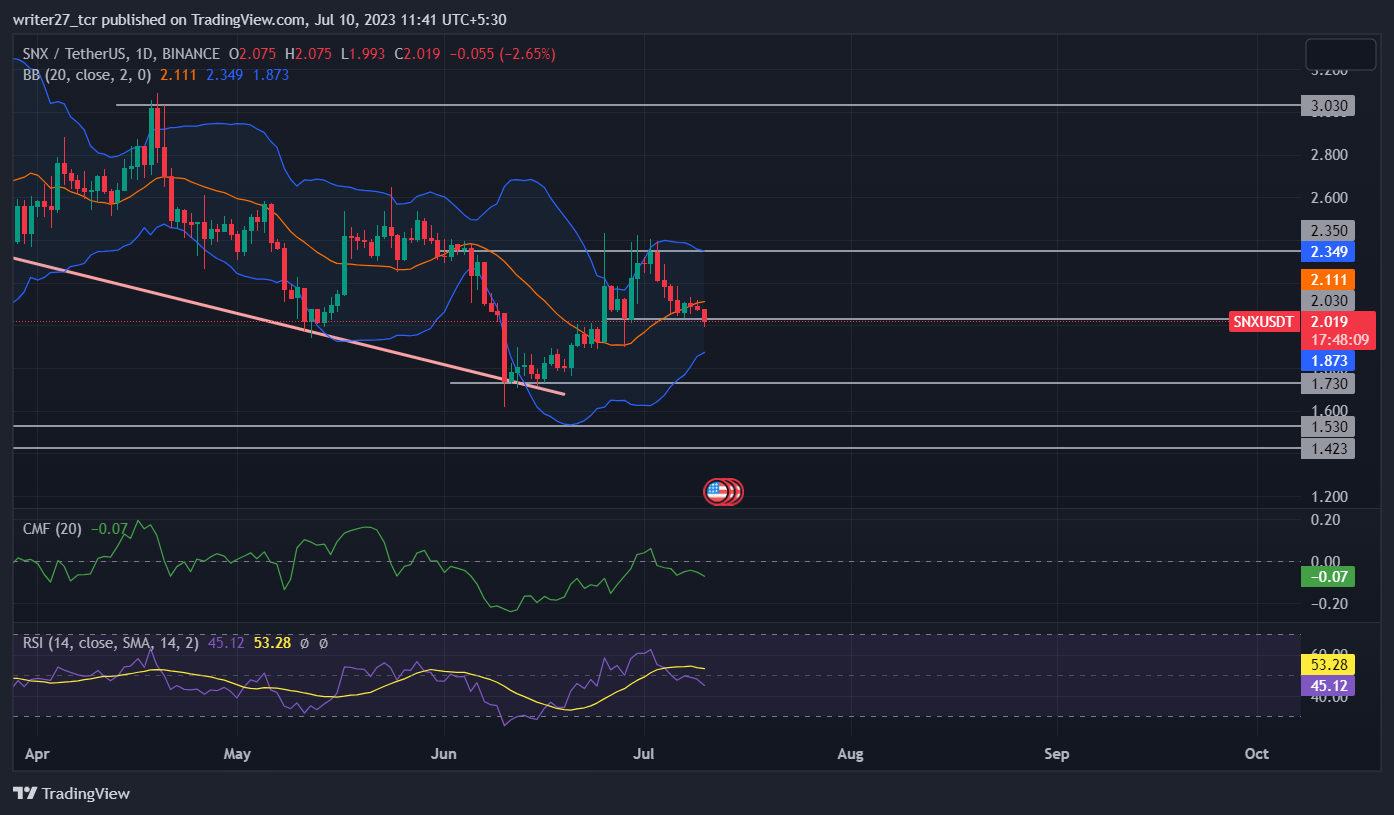This screenshot has height=815, width=1394.
Task: Click the purple 45.12 RSI value label
Action: click(1328, 685)
